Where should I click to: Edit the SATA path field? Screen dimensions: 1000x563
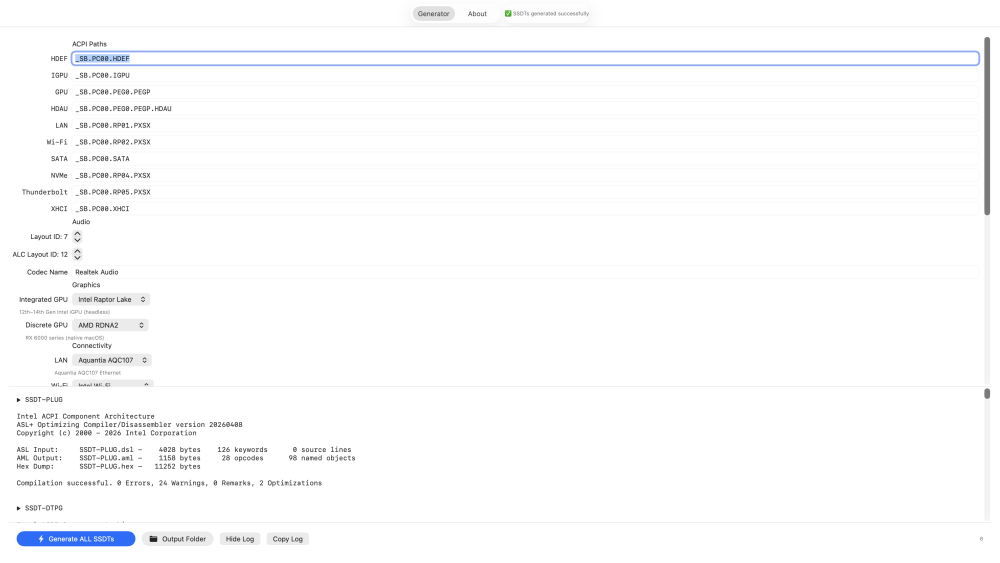(x=525, y=158)
